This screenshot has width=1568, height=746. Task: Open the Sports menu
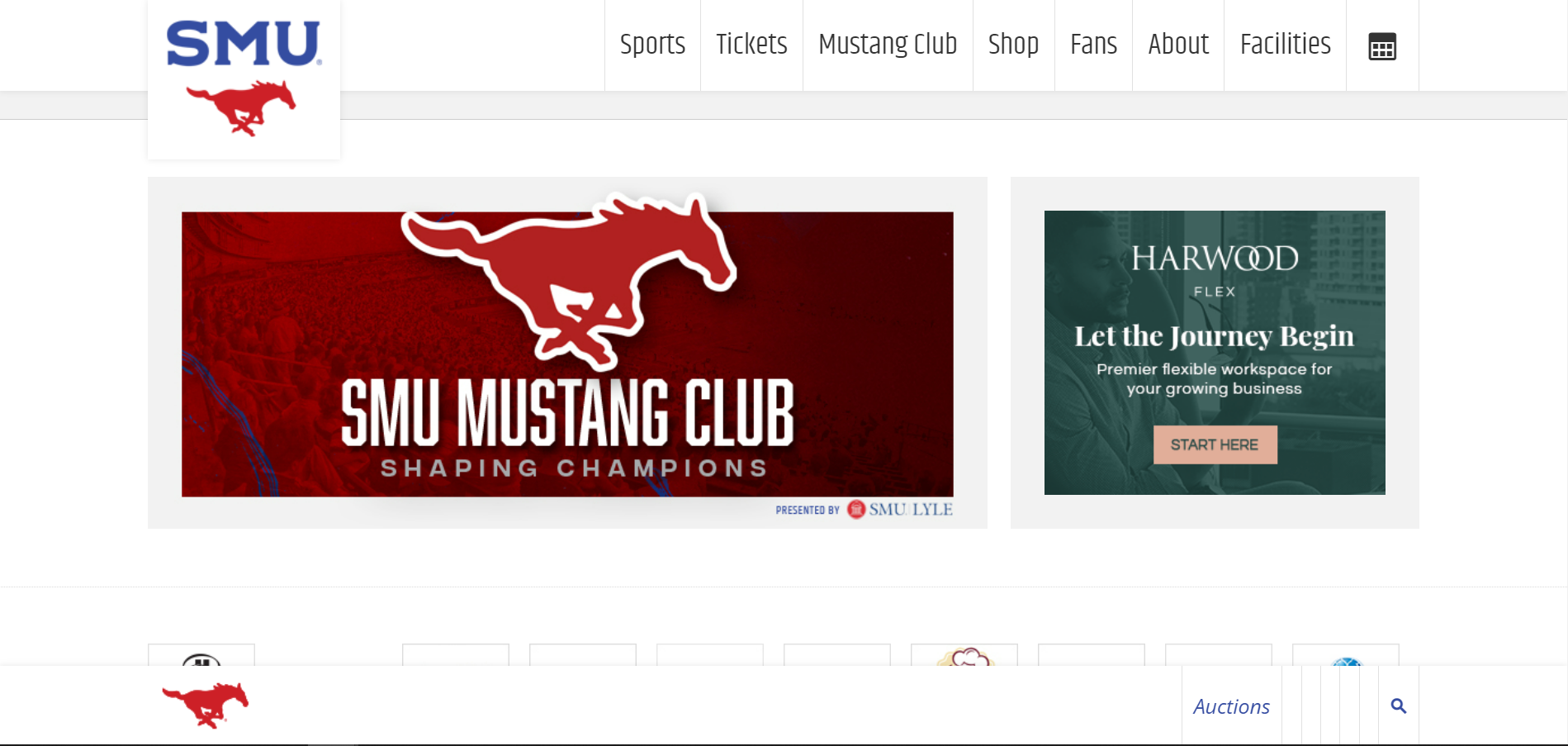pos(652,45)
